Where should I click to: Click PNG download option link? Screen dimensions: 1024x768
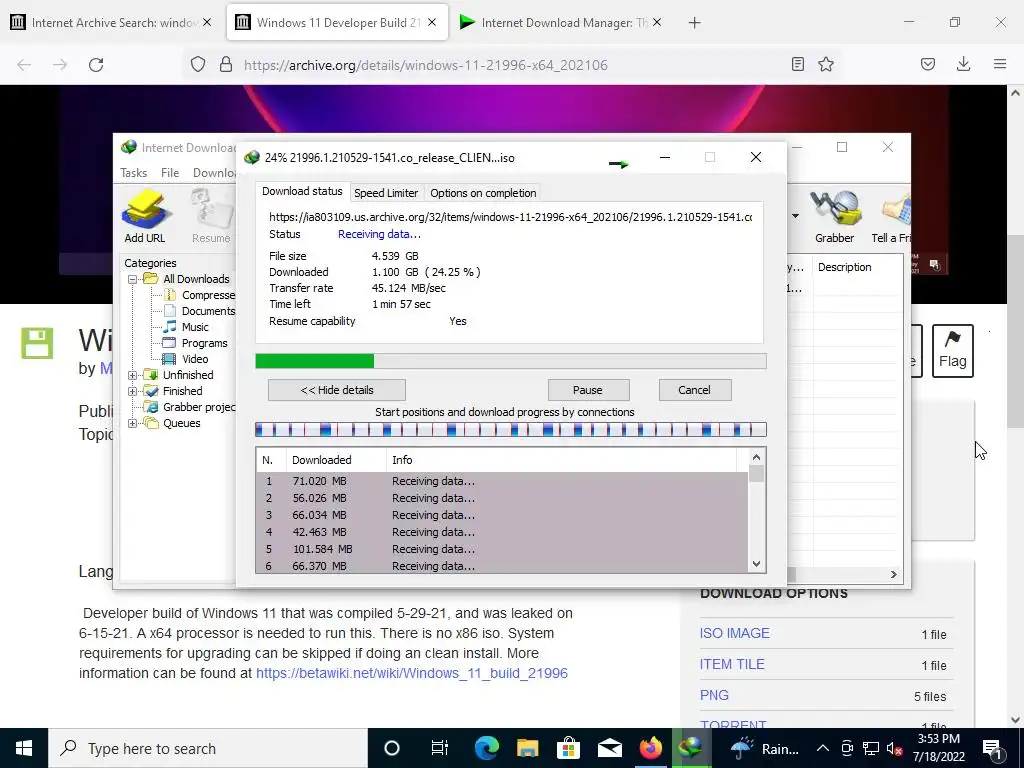pos(714,696)
